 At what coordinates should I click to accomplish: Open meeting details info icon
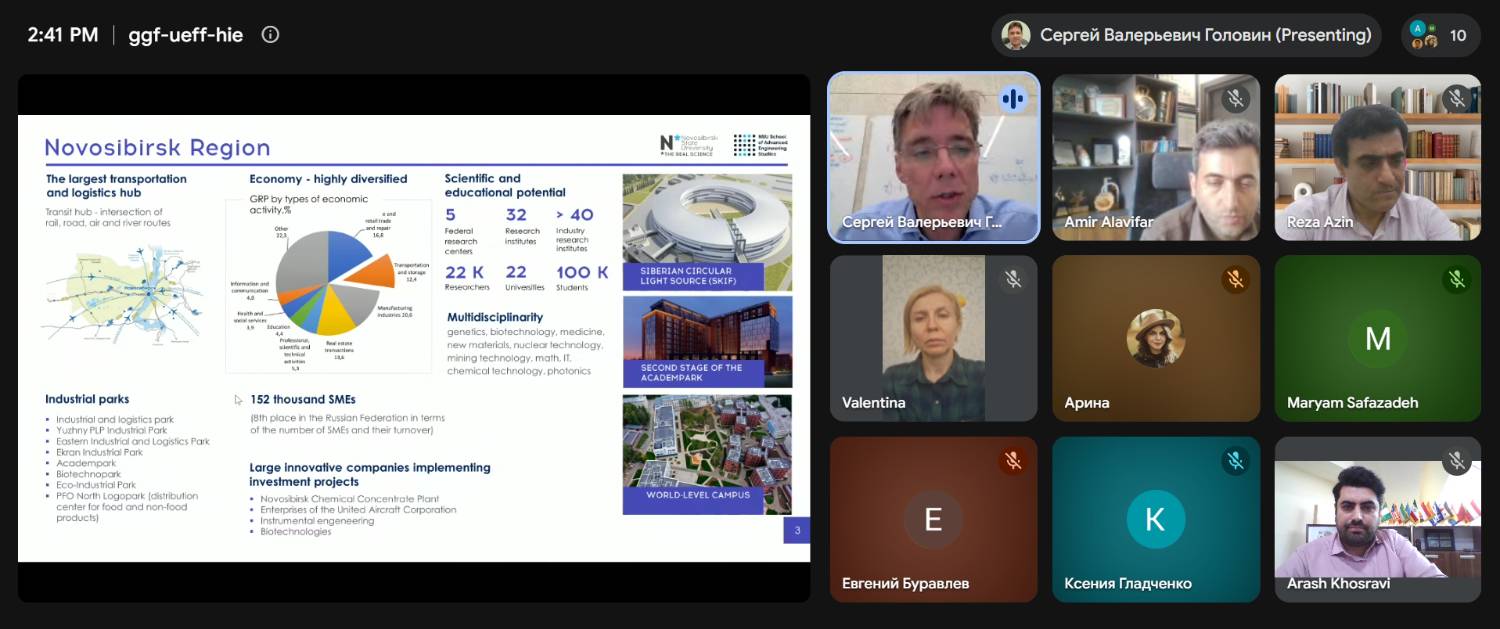coord(270,35)
